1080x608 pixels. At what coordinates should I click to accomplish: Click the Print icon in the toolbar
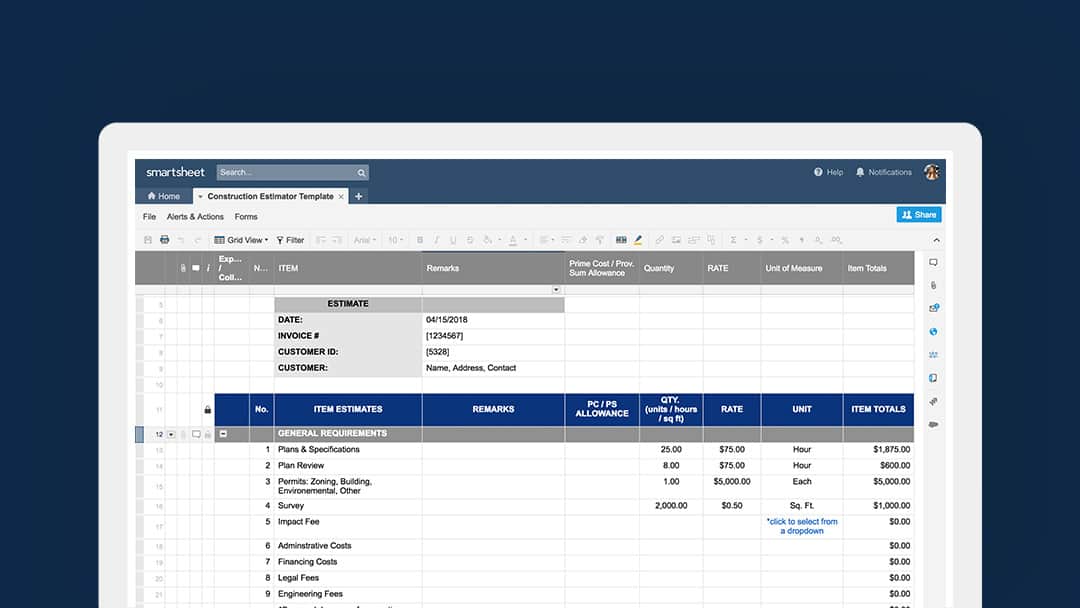164,240
